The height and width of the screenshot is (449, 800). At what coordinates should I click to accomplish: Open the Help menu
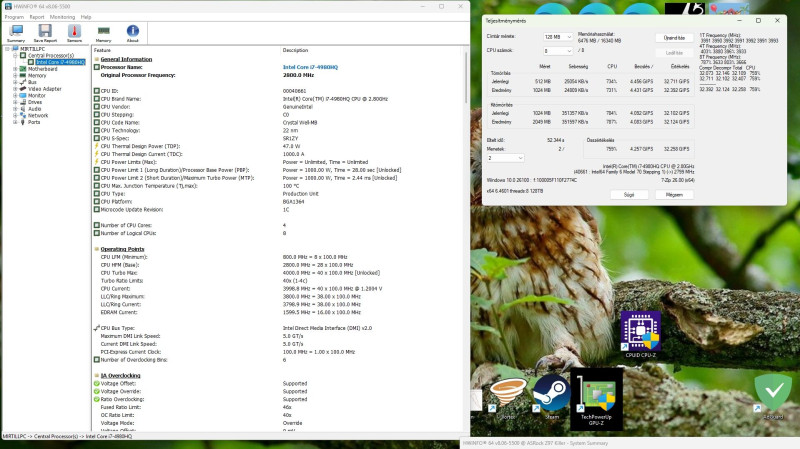click(x=86, y=17)
